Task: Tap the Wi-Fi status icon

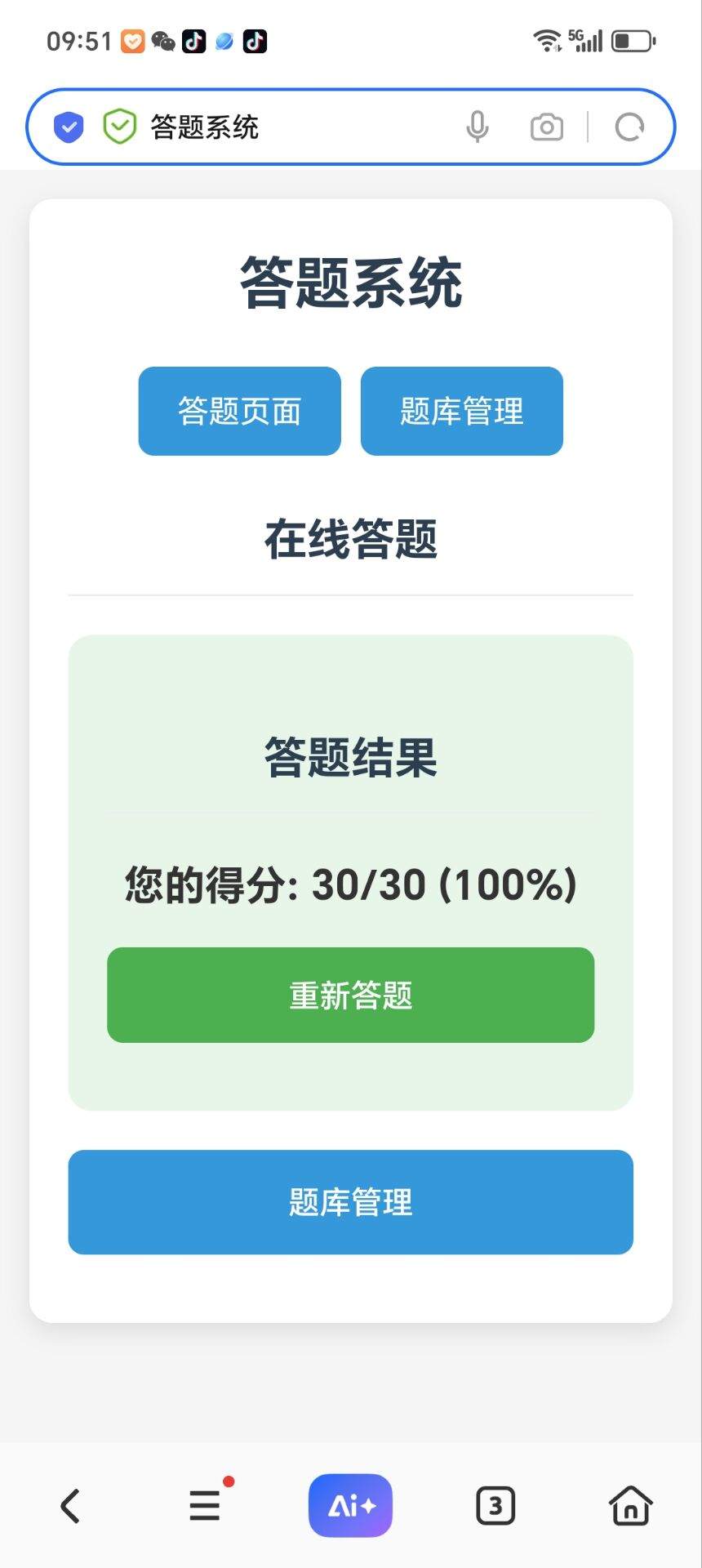Action: (547, 40)
